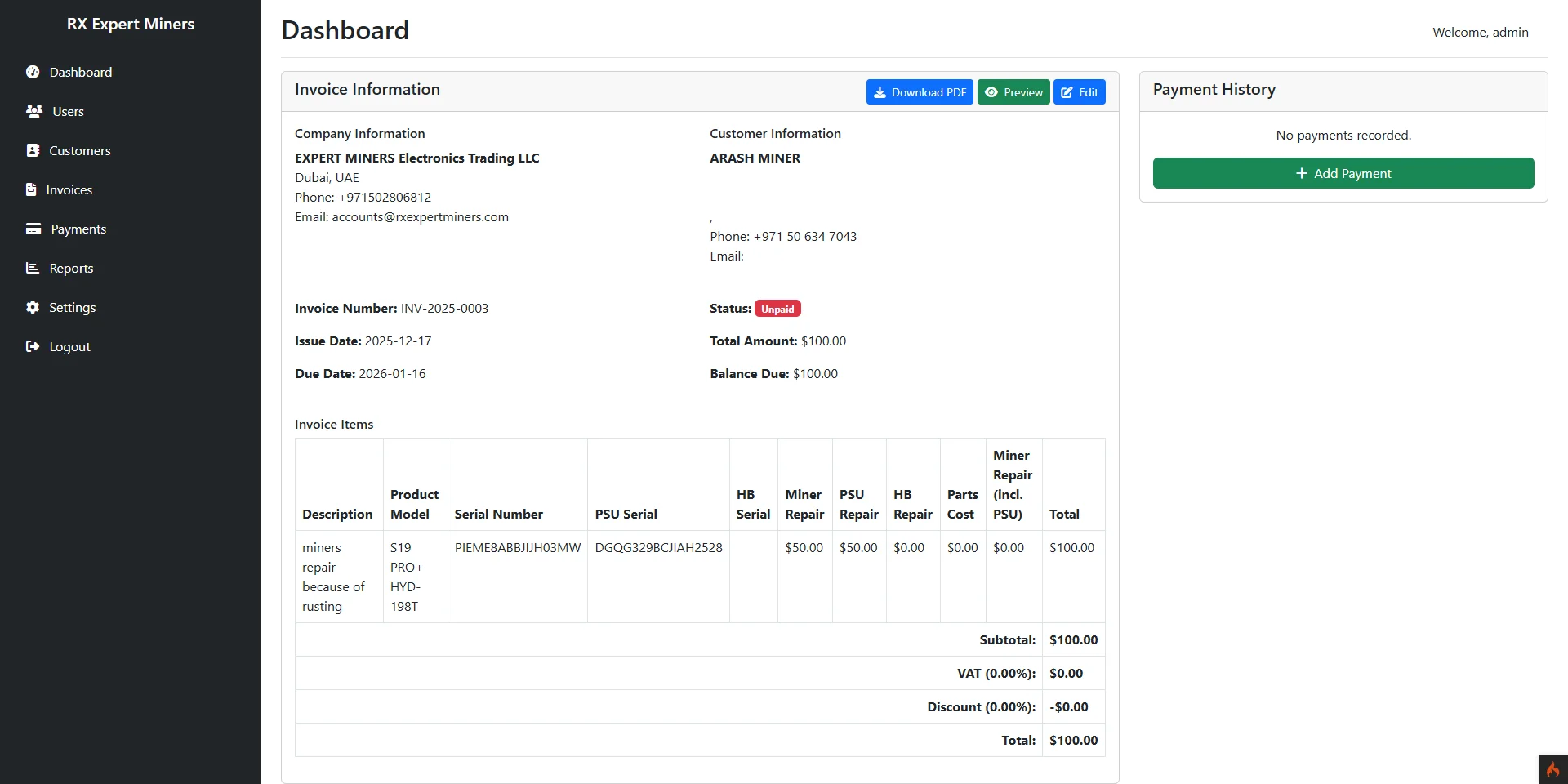Image resolution: width=1568 pixels, height=784 pixels.
Task: Click company phone +971502806812
Action: coord(385,198)
